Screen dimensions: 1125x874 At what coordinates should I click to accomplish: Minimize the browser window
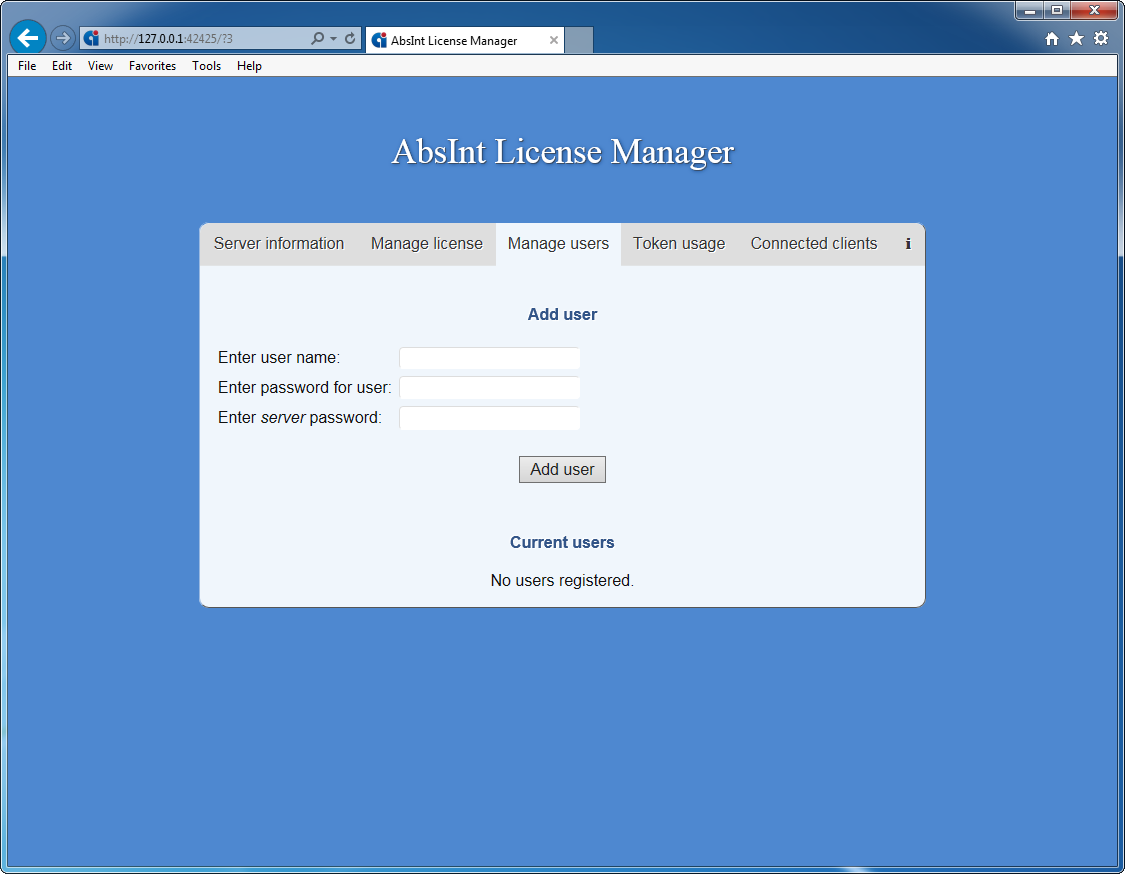pos(1030,10)
